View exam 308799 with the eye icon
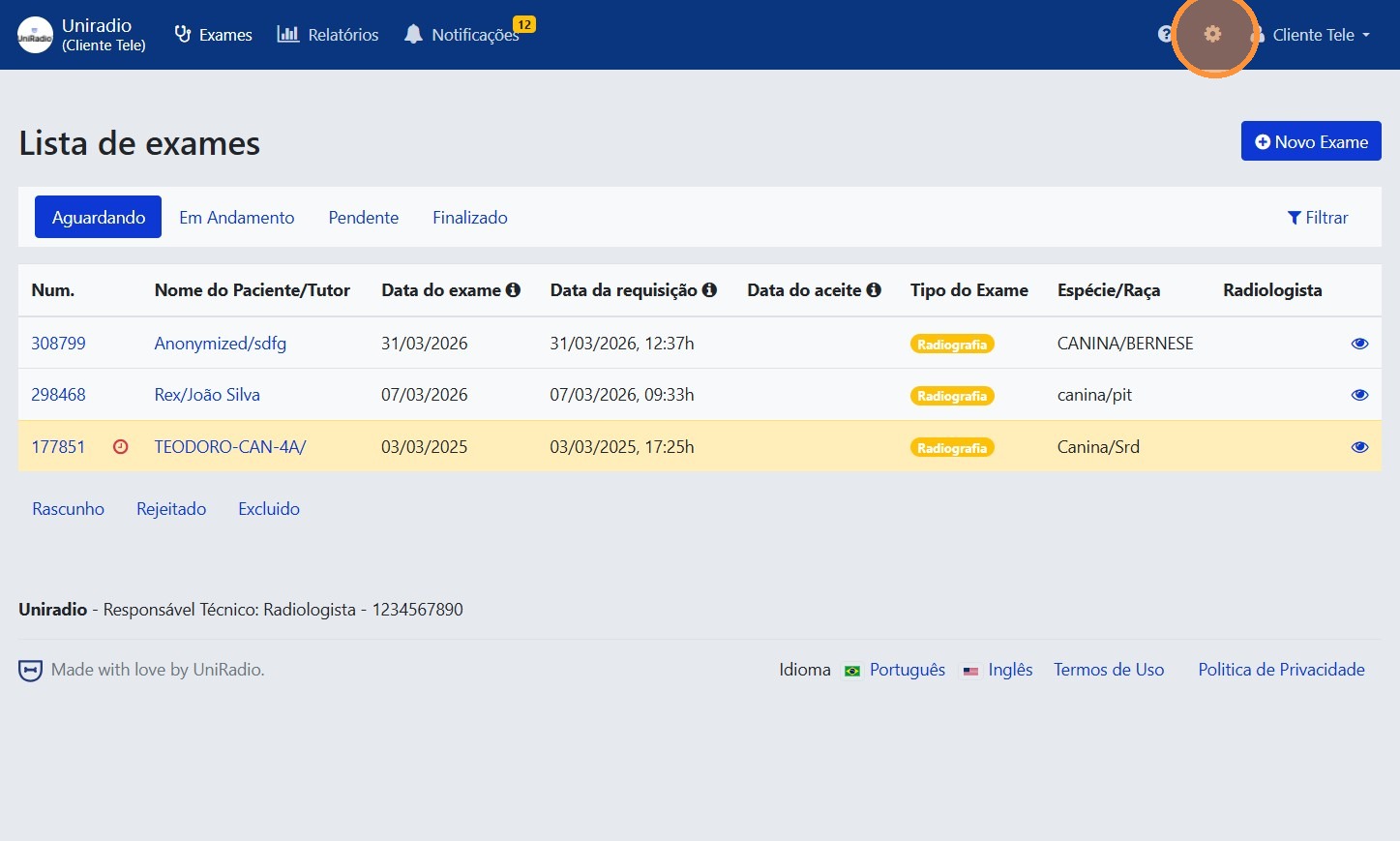The height and width of the screenshot is (841, 1400). [1359, 343]
